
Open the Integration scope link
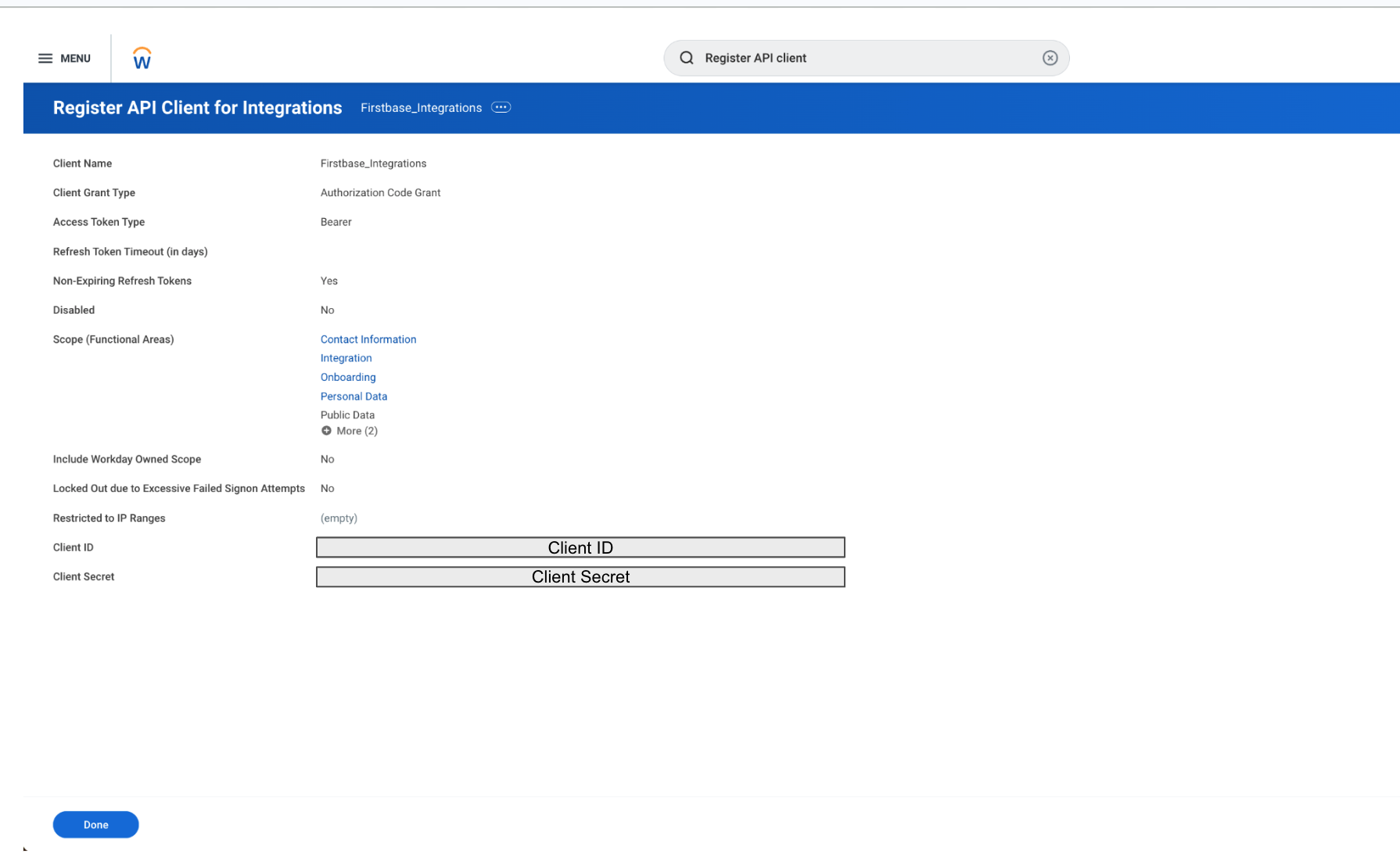tap(346, 358)
